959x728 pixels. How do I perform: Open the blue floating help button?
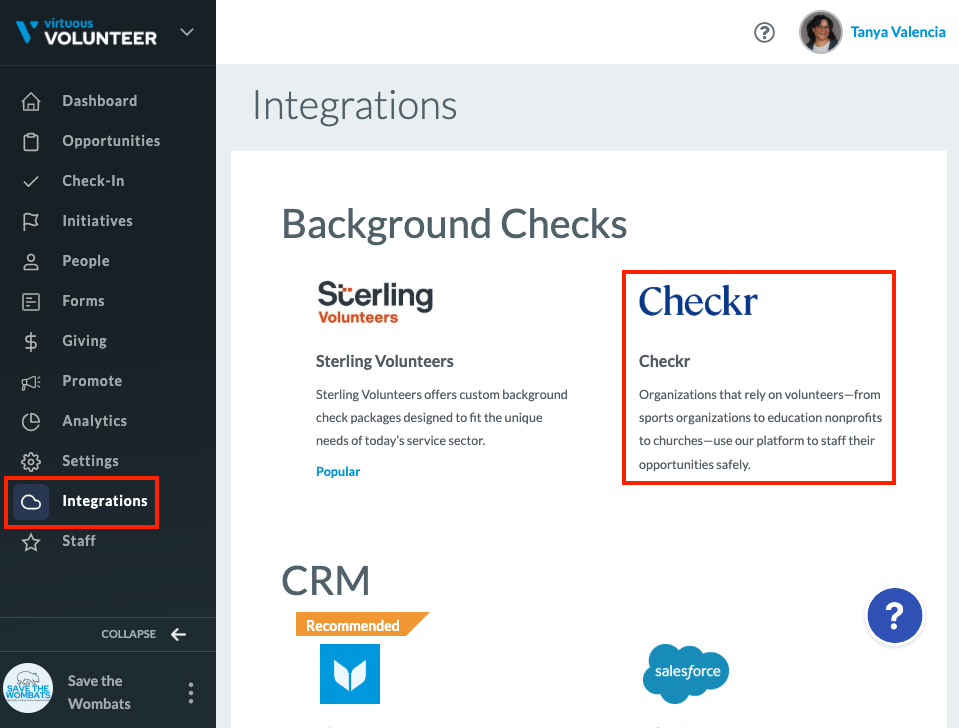pyautogui.click(x=894, y=615)
